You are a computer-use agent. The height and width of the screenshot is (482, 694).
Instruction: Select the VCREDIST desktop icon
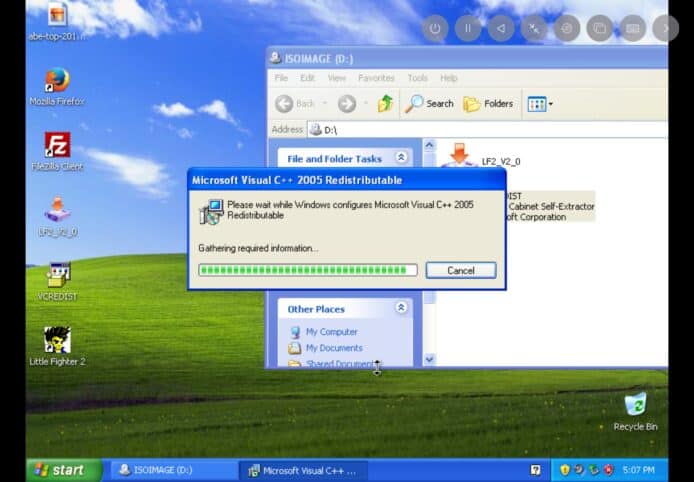tap(57, 276)
